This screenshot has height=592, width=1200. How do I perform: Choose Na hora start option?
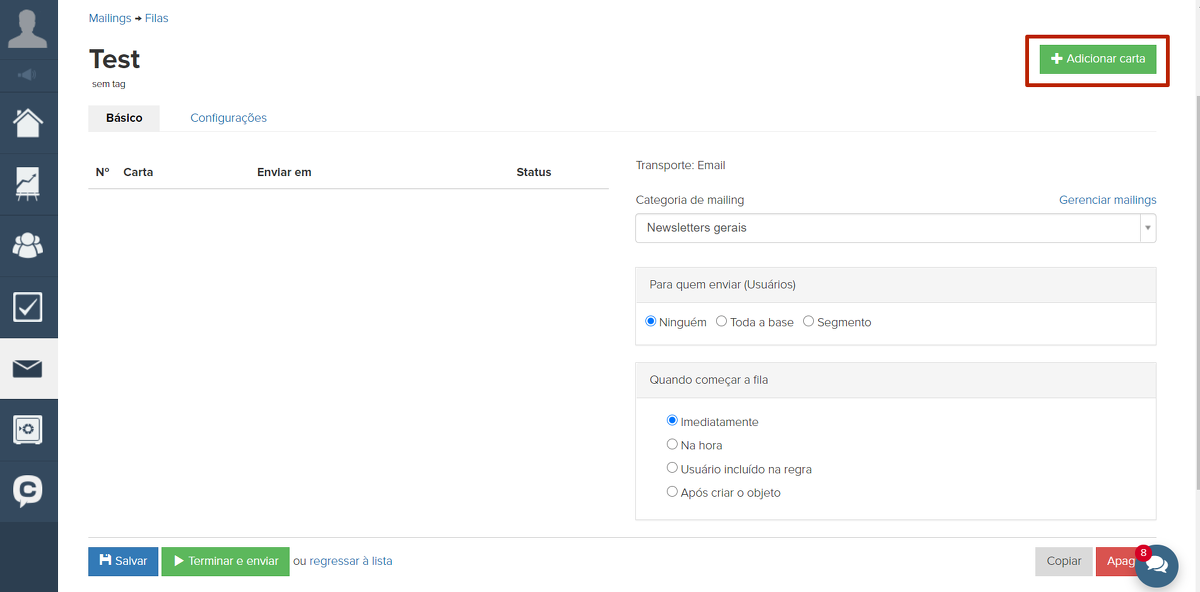point(672,445)
